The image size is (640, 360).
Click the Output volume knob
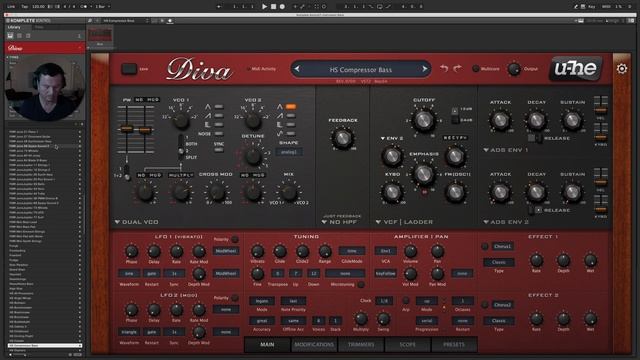(x=513, y=69)
